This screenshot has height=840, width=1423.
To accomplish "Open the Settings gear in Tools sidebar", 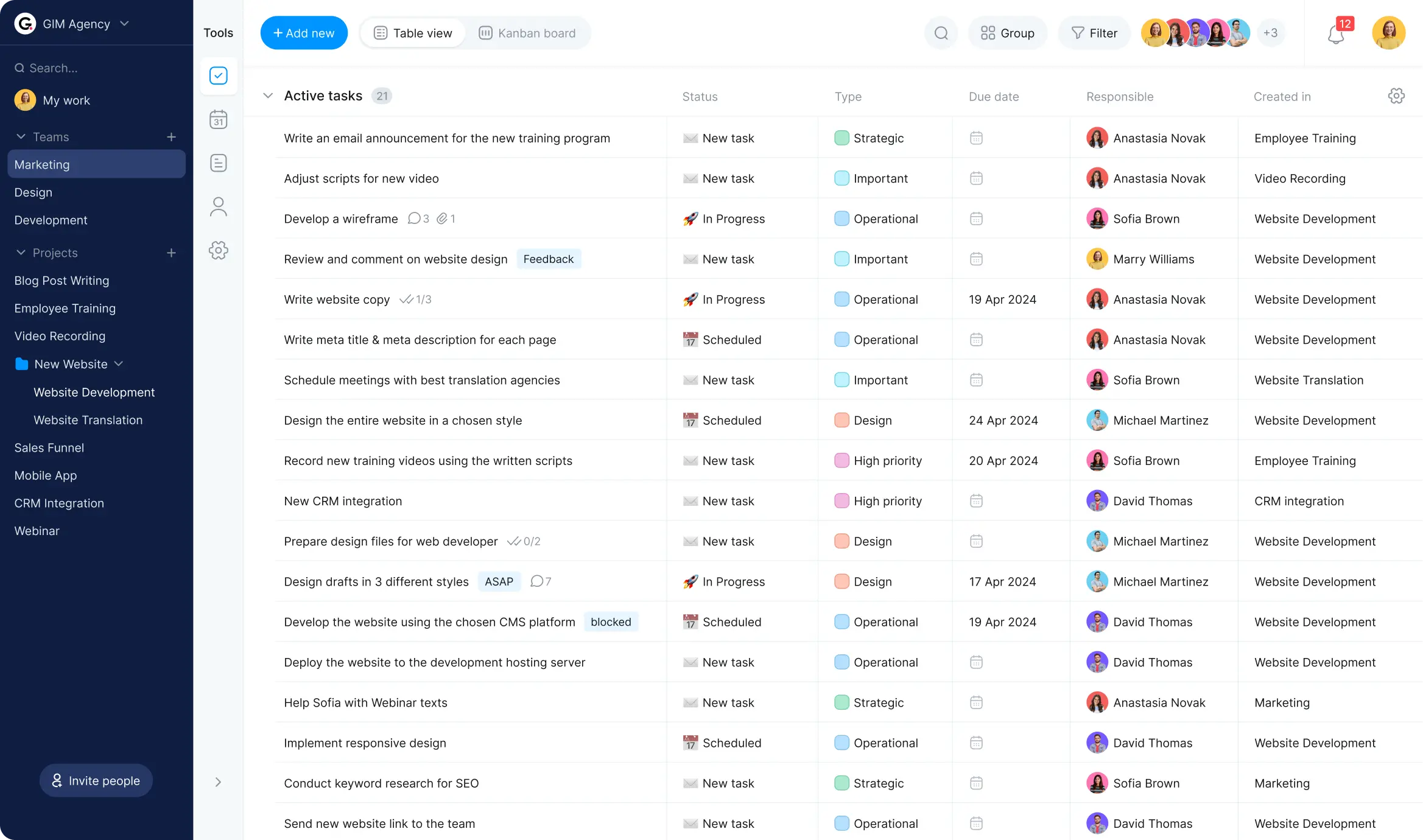I will click(x=218, y=250).
